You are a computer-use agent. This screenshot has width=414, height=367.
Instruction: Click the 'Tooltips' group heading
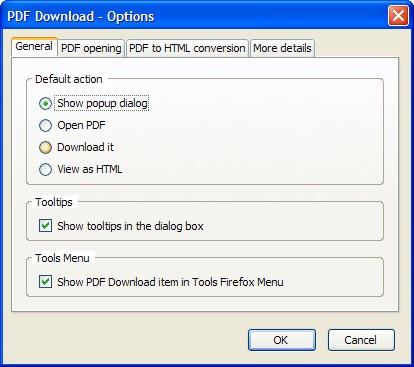pyautogui.click(x=54, y=202)
